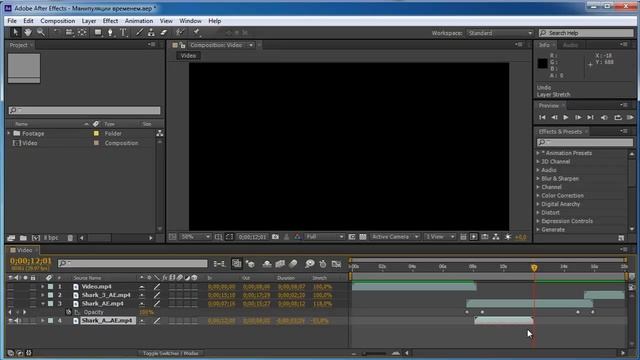
Task: Select the Roto Brush tool
Action: tap(180, 32)
